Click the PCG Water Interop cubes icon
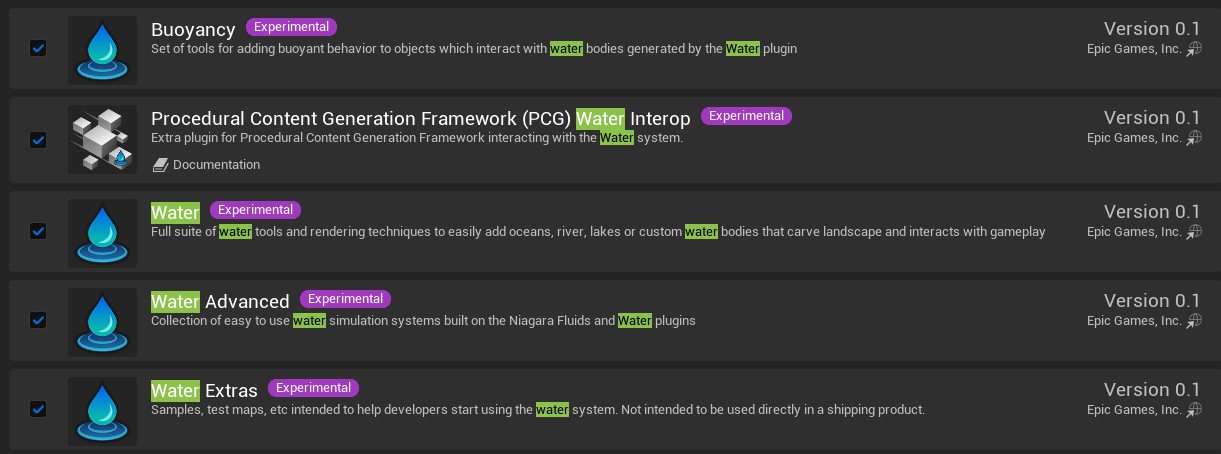This screenshot has height=454, width=1221. pyautogui.click(x=102, y=139)
